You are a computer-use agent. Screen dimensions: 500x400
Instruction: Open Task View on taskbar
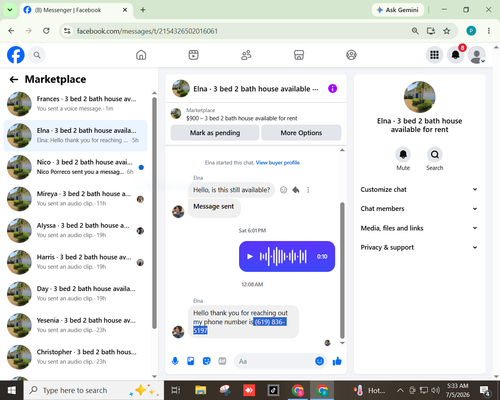(x=176, y=390)
